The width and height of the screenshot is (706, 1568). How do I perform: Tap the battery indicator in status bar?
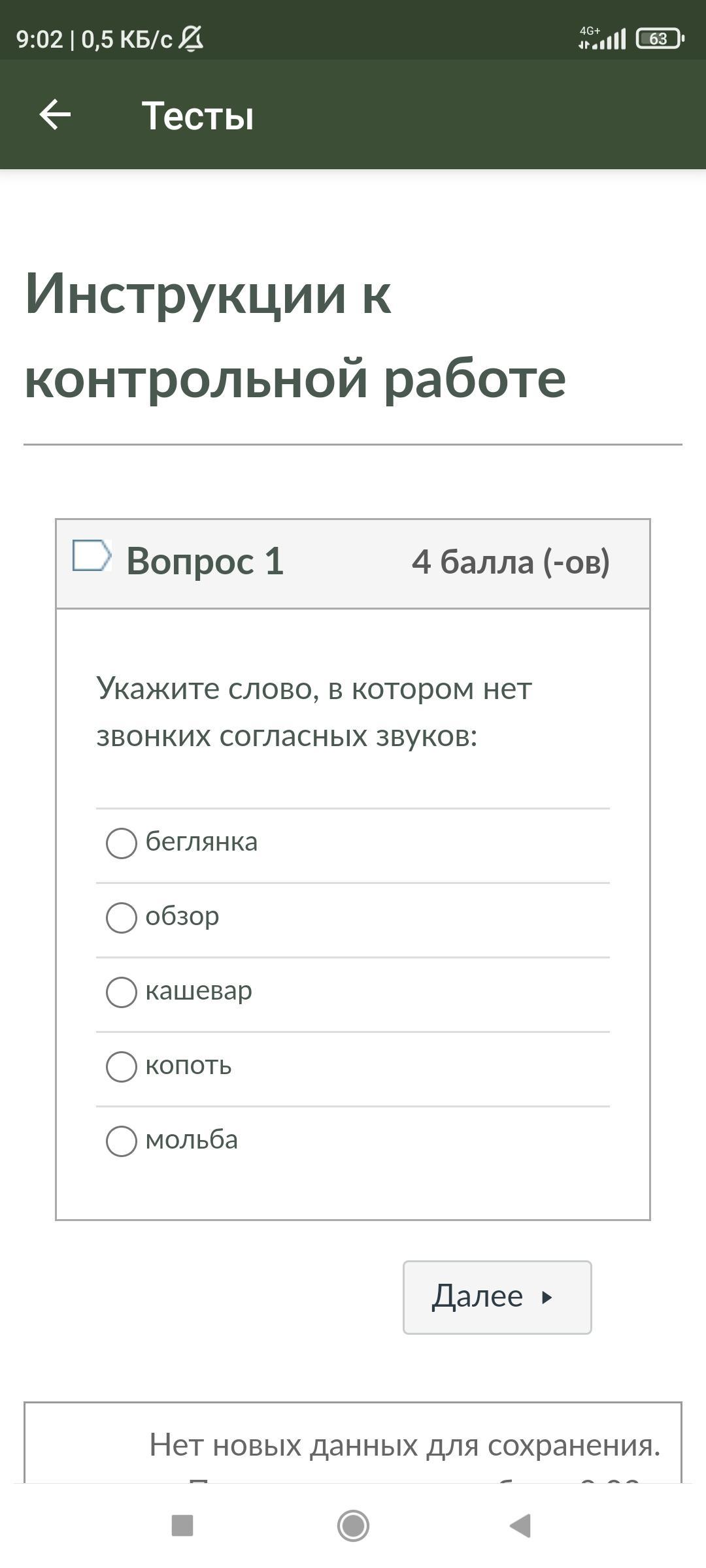click(660, 39)
